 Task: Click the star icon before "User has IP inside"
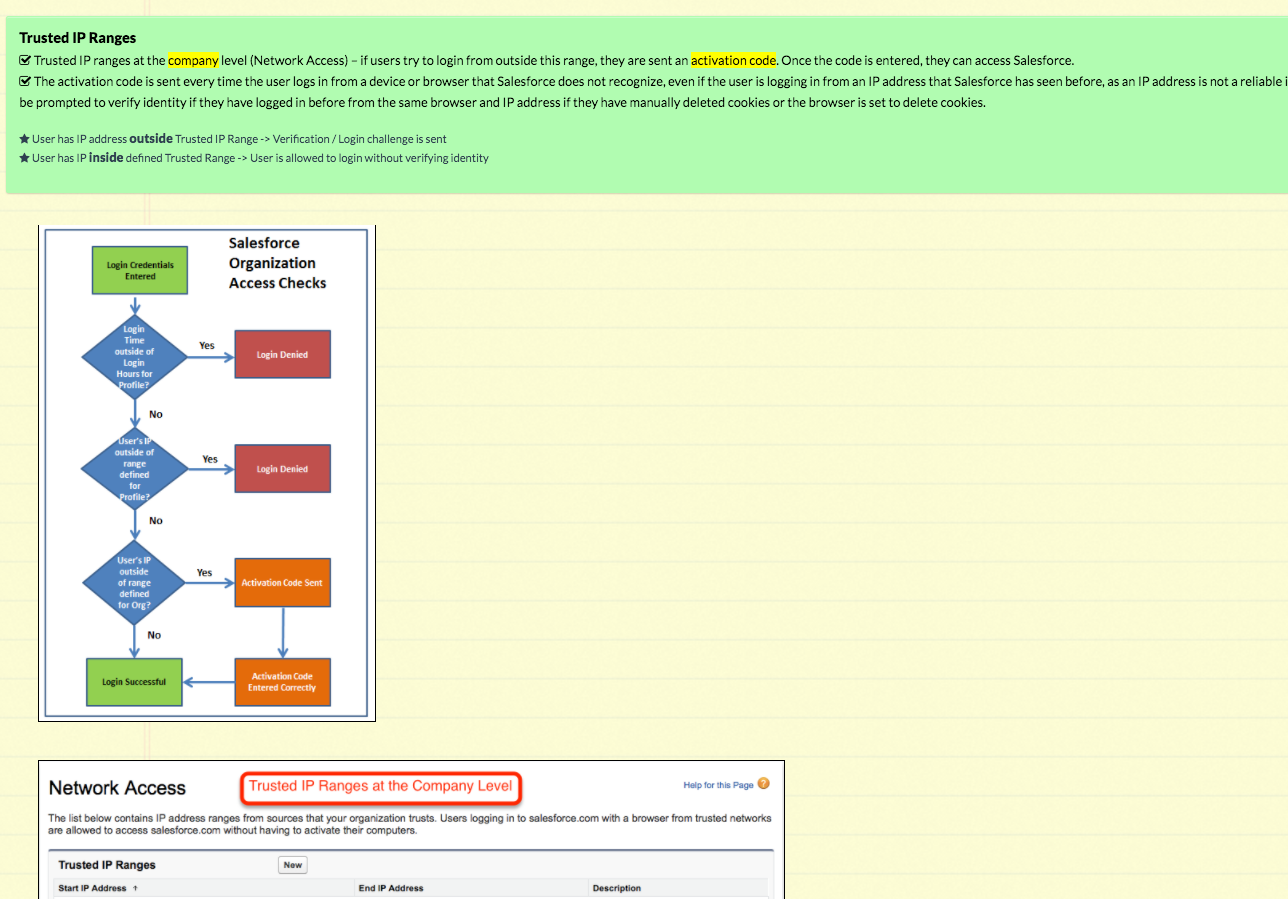pyautogui.click(x=24, y=158)
